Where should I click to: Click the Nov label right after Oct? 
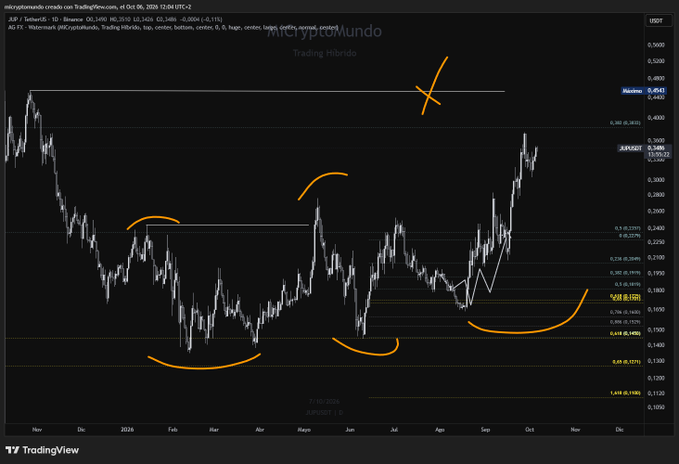pyautogui.click(x=575, y=430)
